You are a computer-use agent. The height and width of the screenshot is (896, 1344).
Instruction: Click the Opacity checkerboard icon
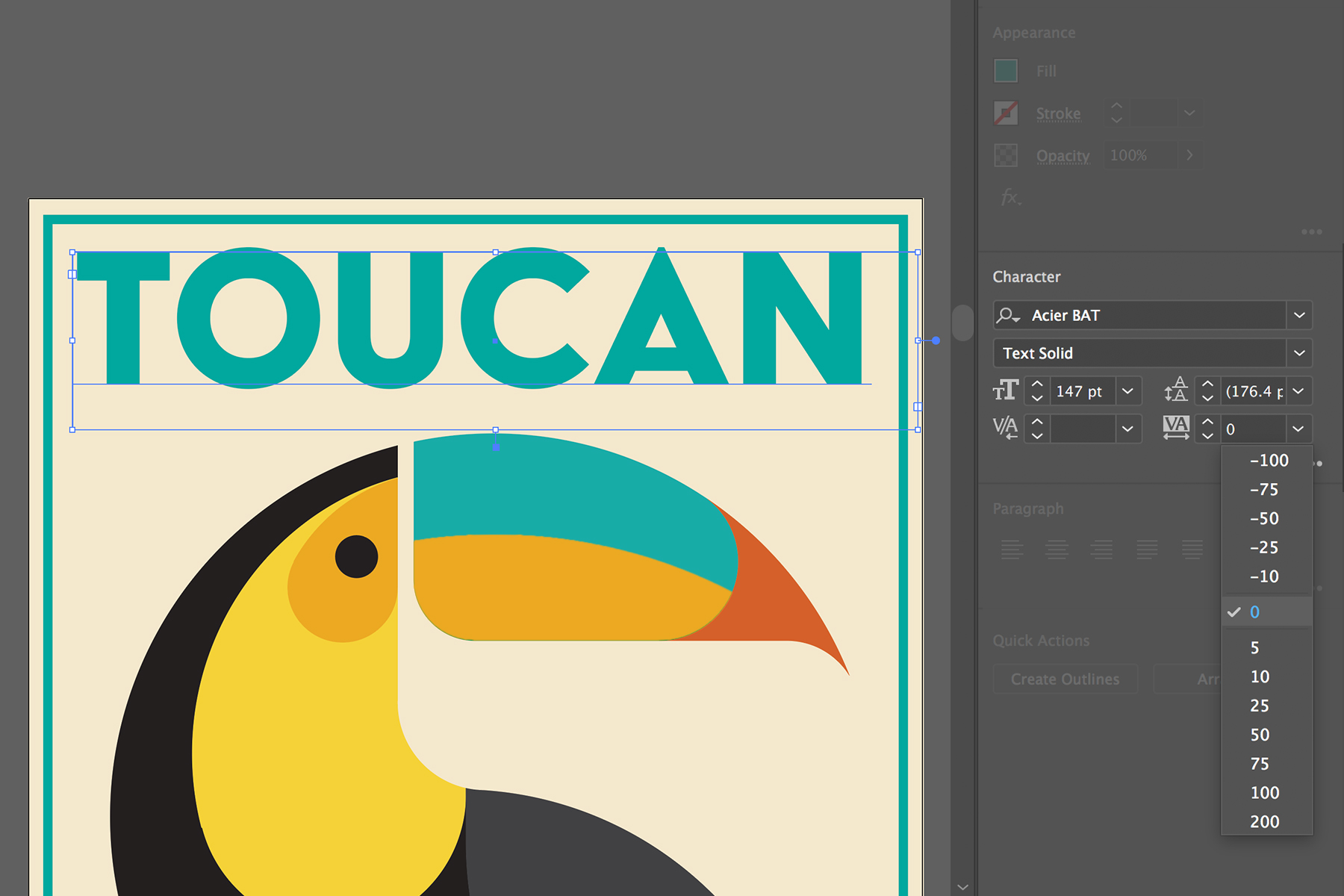pos(1006,155)
